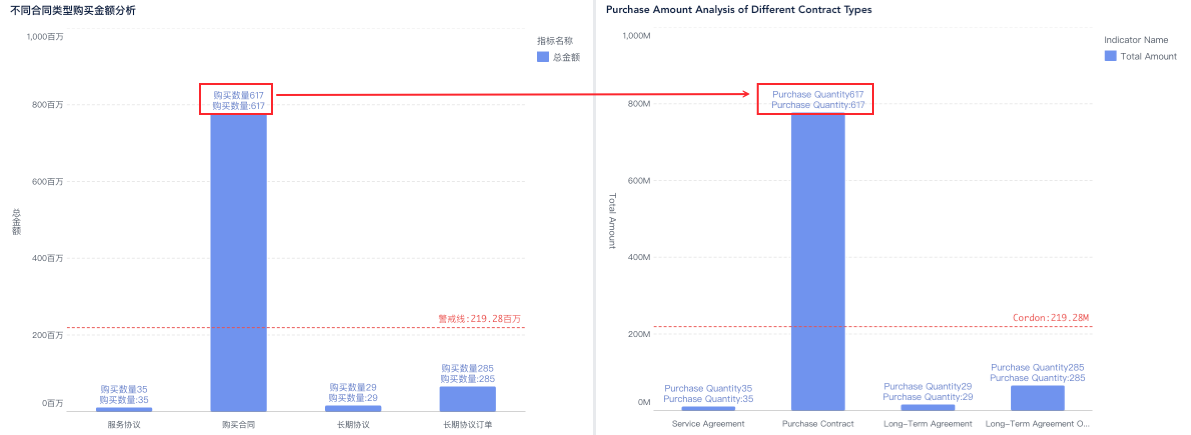Toggle the Total Amount legend label

coord(1148,56)
